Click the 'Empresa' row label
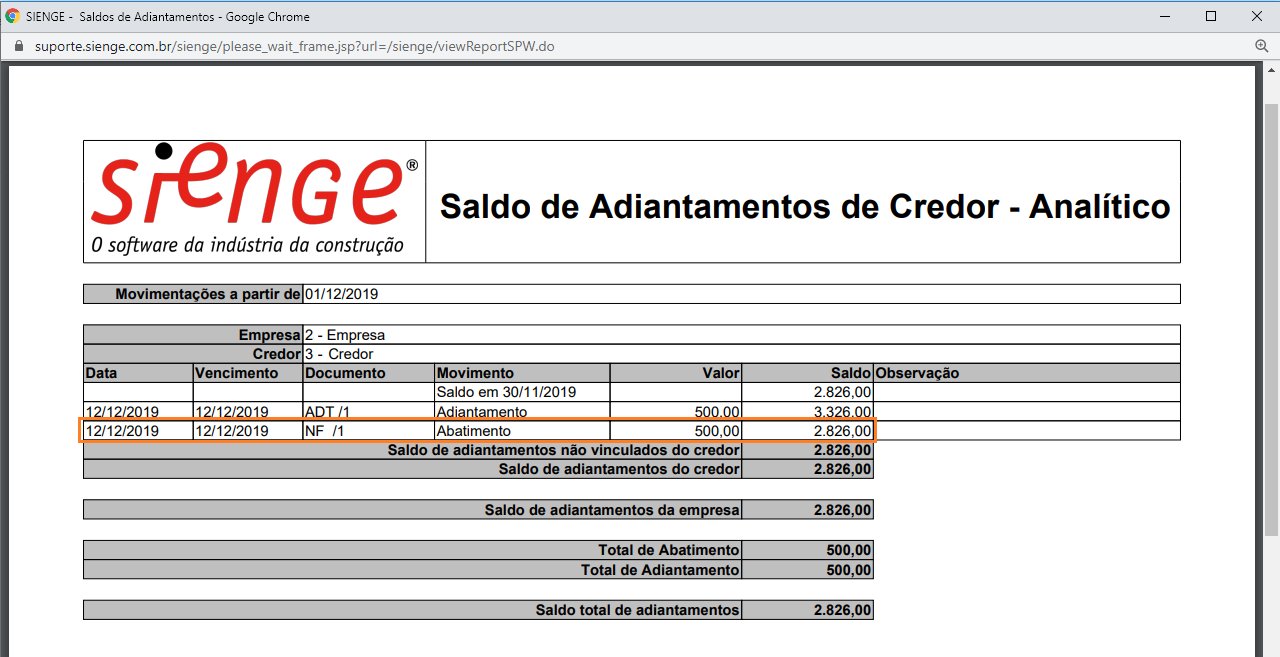Image resolution: width=1280 pixels, height=657 pixels. (x=269, y=335)
